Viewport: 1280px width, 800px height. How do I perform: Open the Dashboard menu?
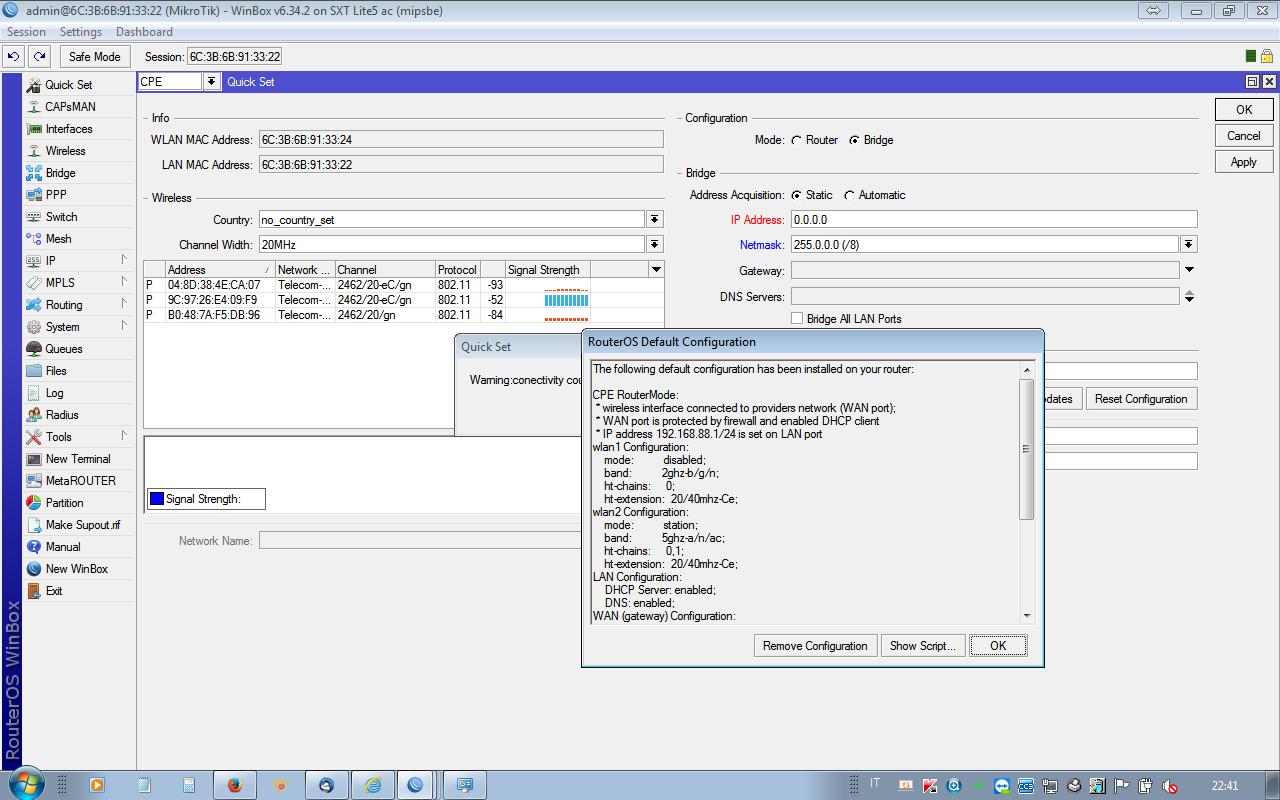(144, 32)
